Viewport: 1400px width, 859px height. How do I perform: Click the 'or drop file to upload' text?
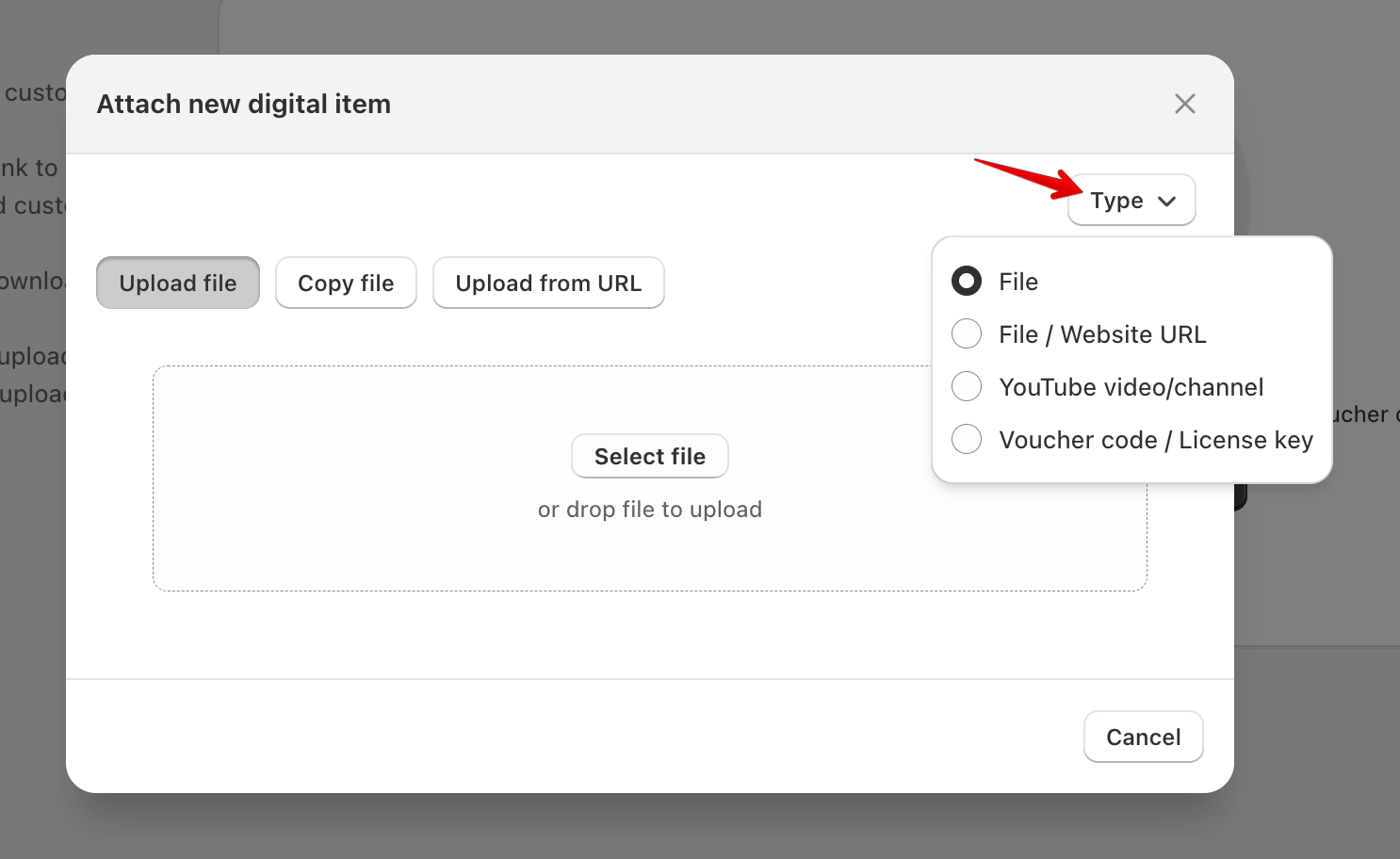coord(649,509)
